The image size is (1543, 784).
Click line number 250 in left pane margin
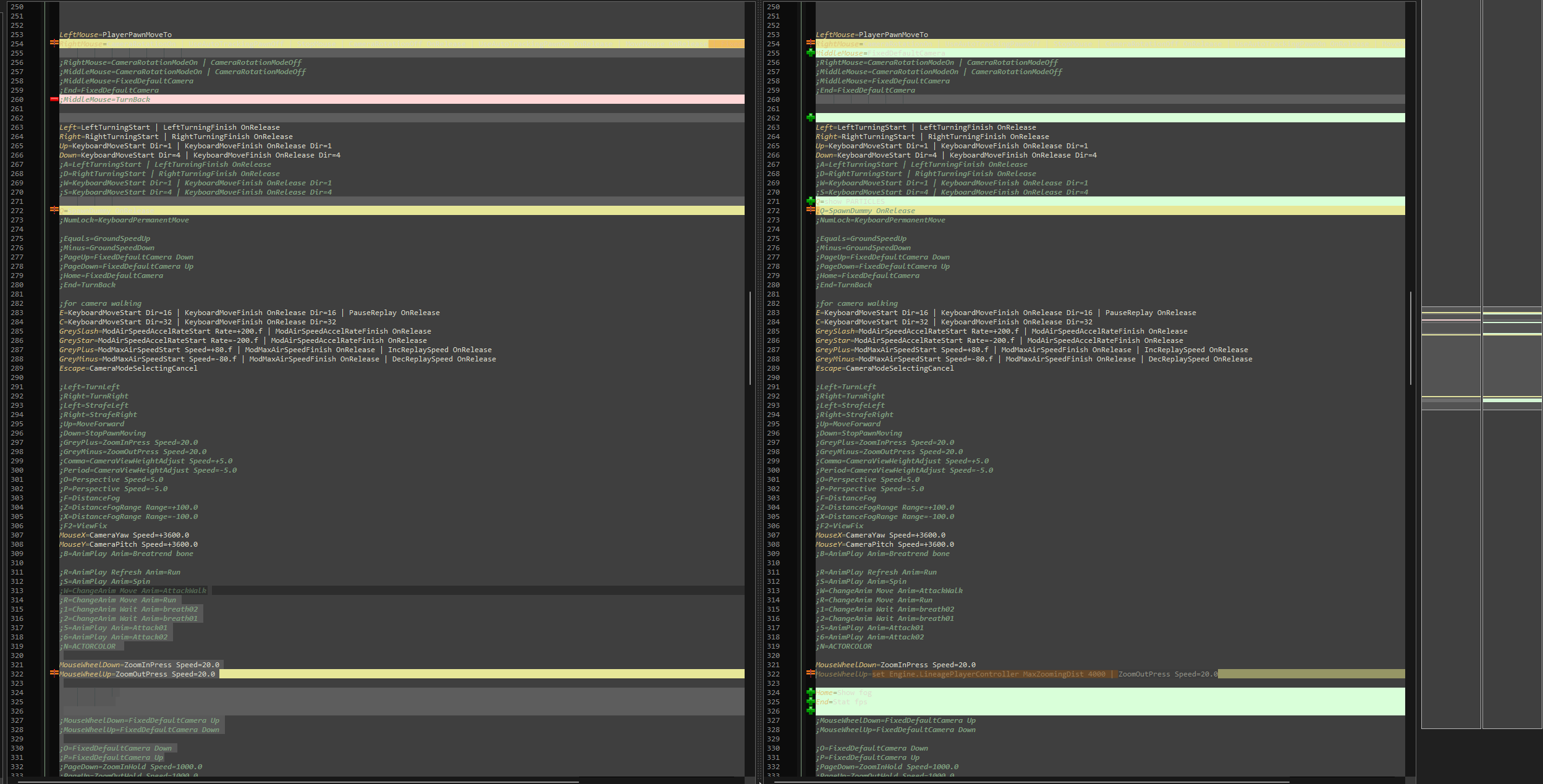[17, 7]
